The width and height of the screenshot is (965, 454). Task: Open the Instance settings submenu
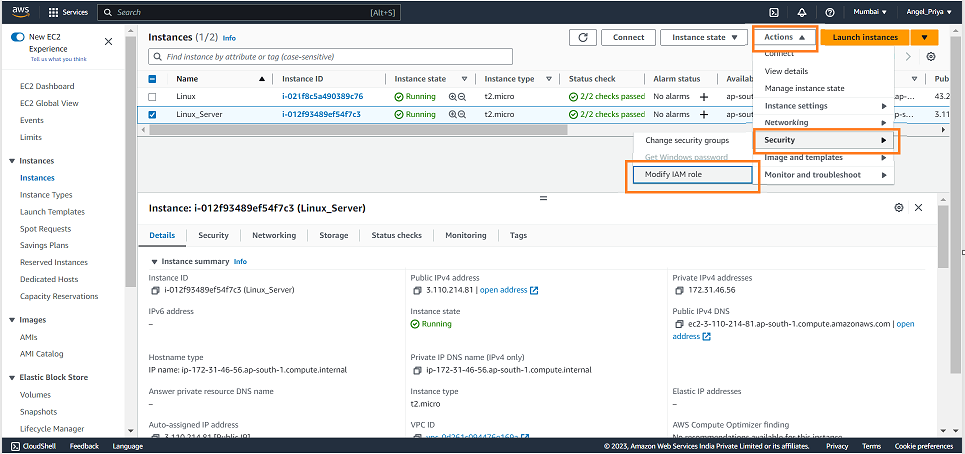click(825, 106)
